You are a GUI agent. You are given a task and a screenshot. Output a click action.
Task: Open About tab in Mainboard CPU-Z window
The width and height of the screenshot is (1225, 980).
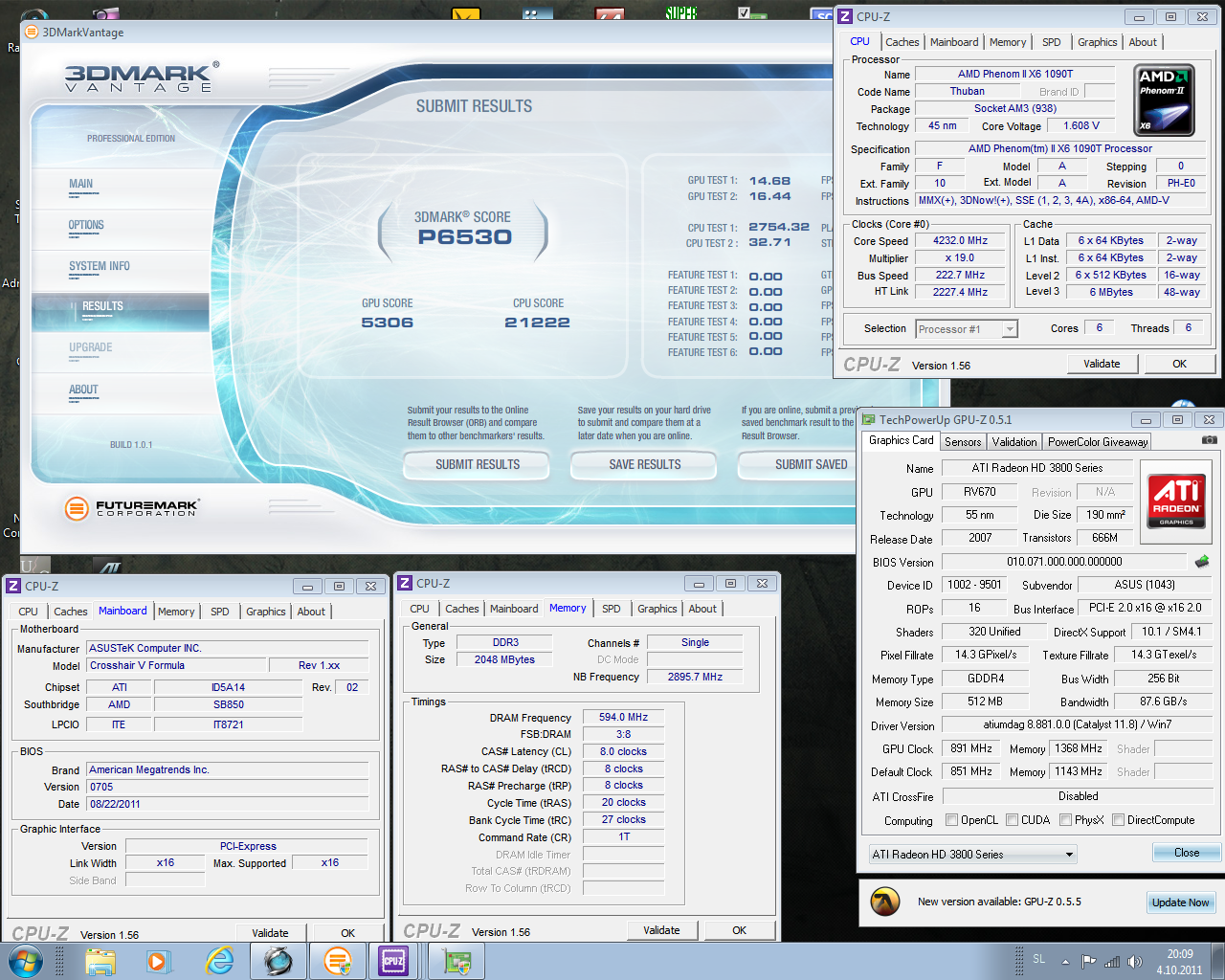pos(311,612)
